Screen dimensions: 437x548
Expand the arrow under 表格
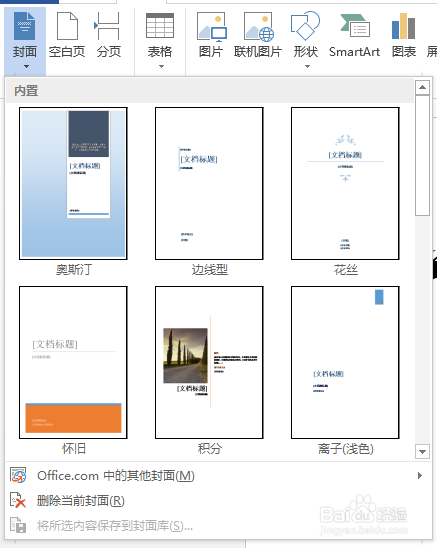point(161,66)
